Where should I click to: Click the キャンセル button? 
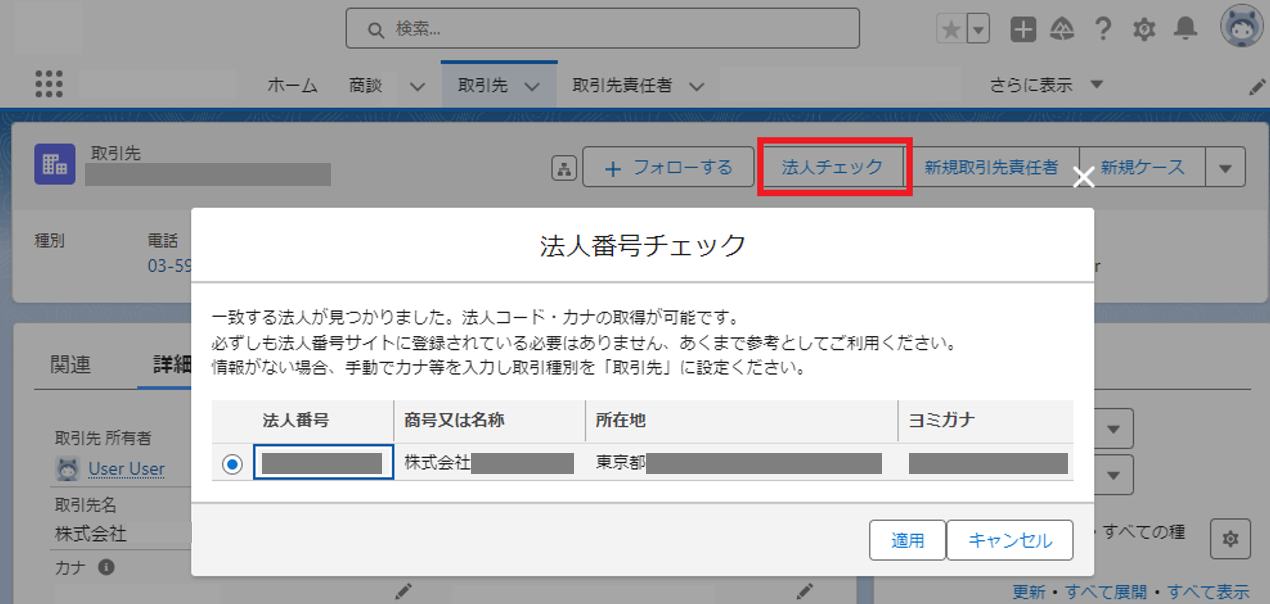1010,540
